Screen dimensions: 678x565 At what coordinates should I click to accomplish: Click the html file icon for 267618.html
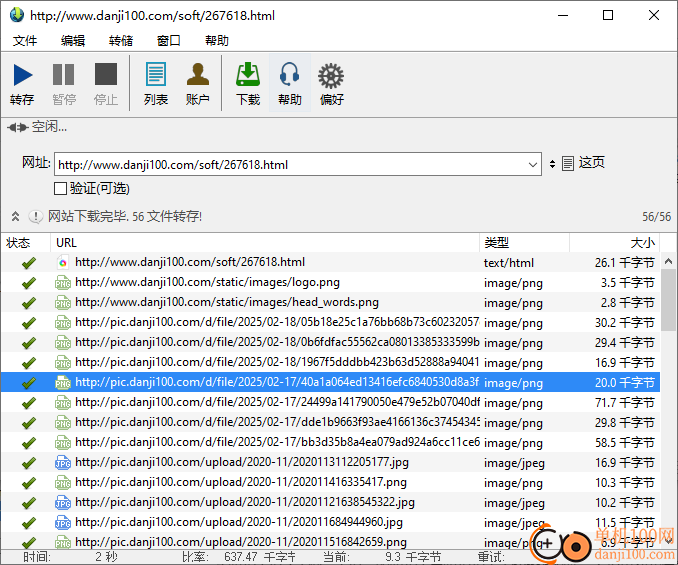(x=63, y=262)
